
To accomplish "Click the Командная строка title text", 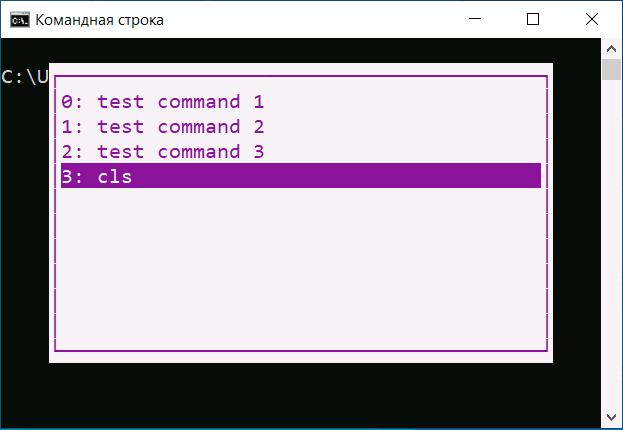I will point(99,20).
